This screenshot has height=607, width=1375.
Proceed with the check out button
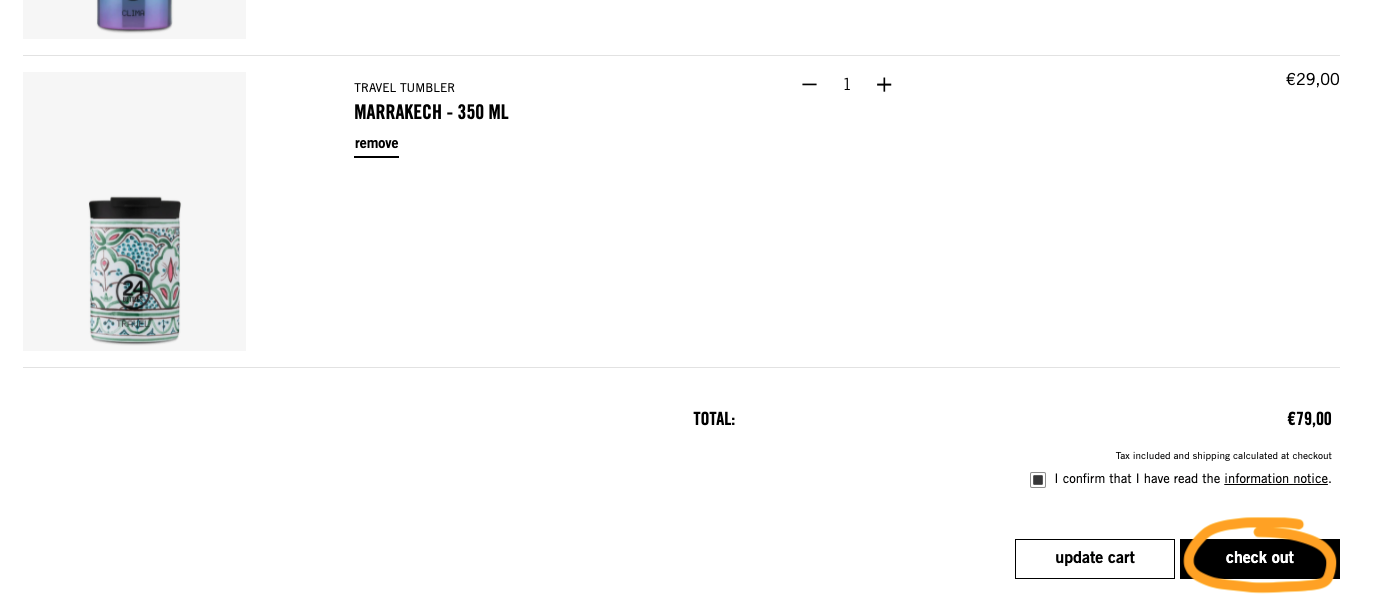[1259, 558]
